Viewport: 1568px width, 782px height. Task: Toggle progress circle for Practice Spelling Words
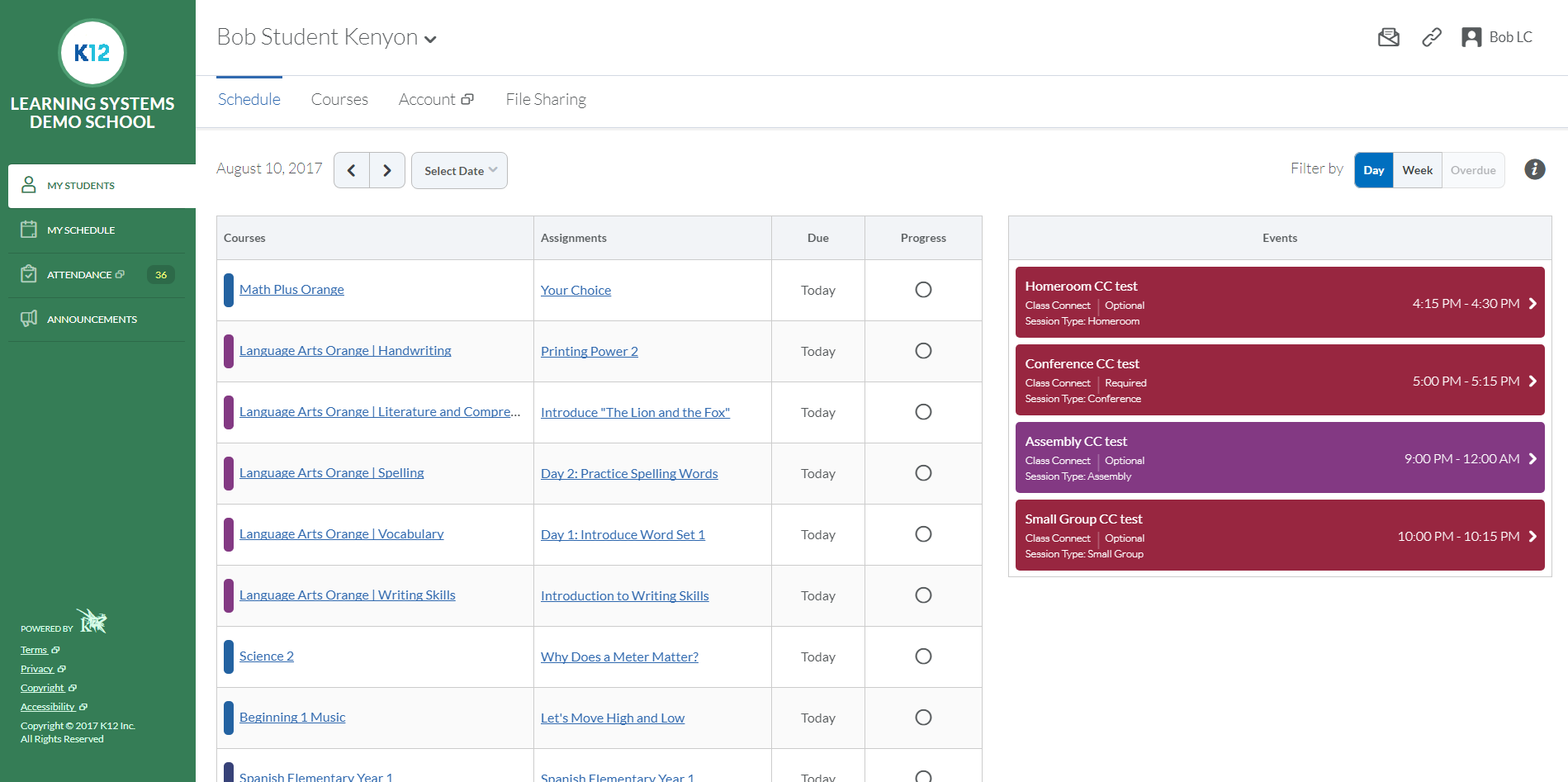(923, 473)
